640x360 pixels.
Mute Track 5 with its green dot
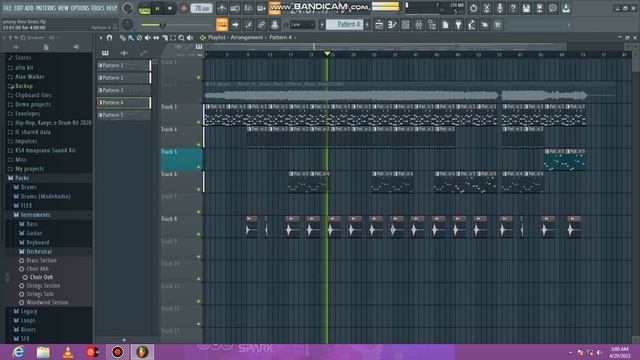coord(199,167)
